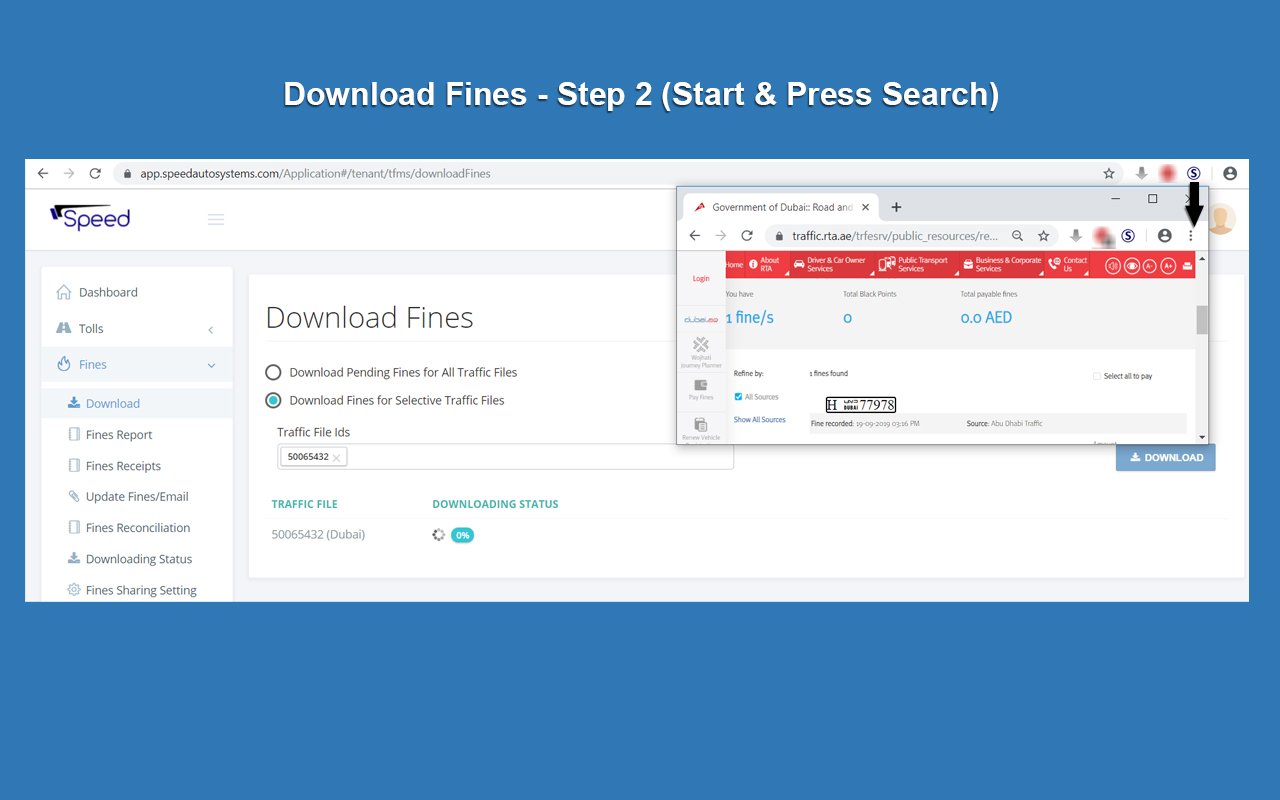Select the Dashboard icon in the sidebar

62,291
